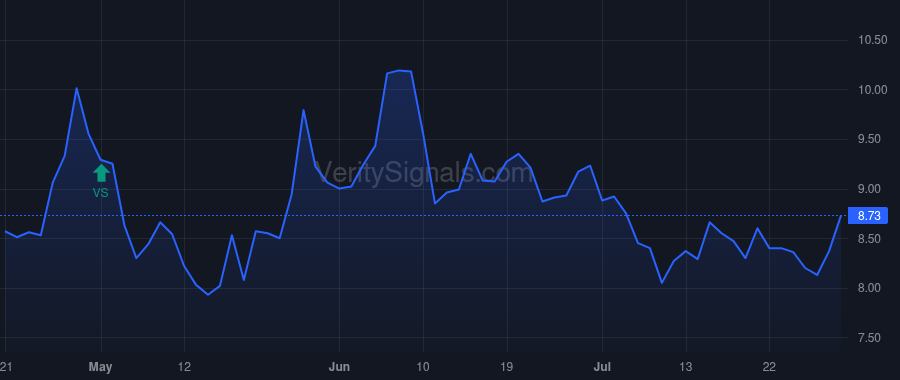Click the 10 date axis label
Image resolution: width=900 pixels, height=380 pixels.
423,366
